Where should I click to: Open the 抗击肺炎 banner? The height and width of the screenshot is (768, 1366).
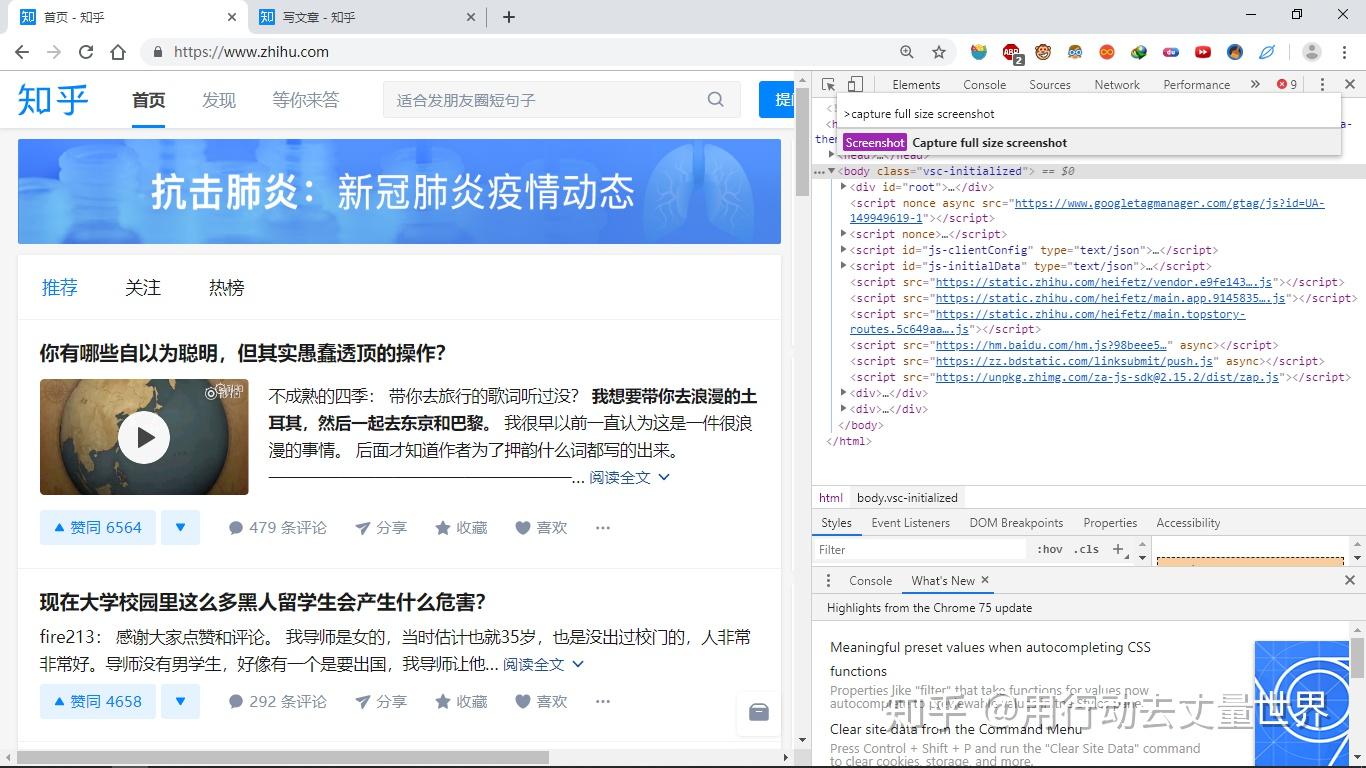click(399, 191)
